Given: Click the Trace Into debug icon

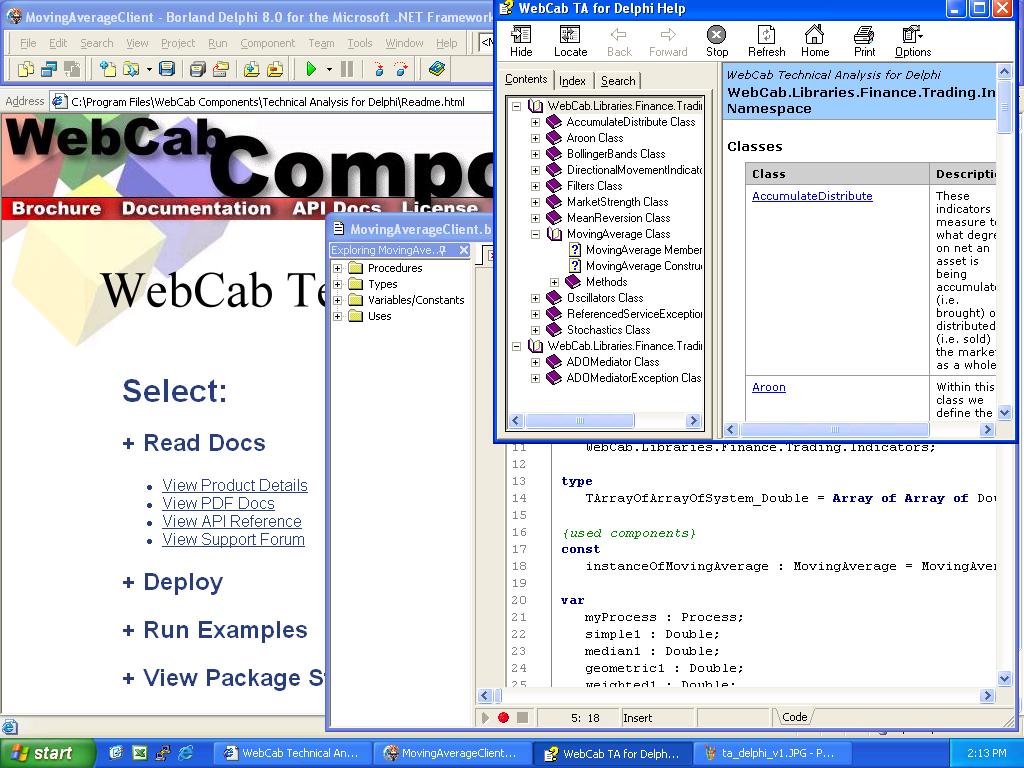Looking at the screenshot, I should [378, 69].
